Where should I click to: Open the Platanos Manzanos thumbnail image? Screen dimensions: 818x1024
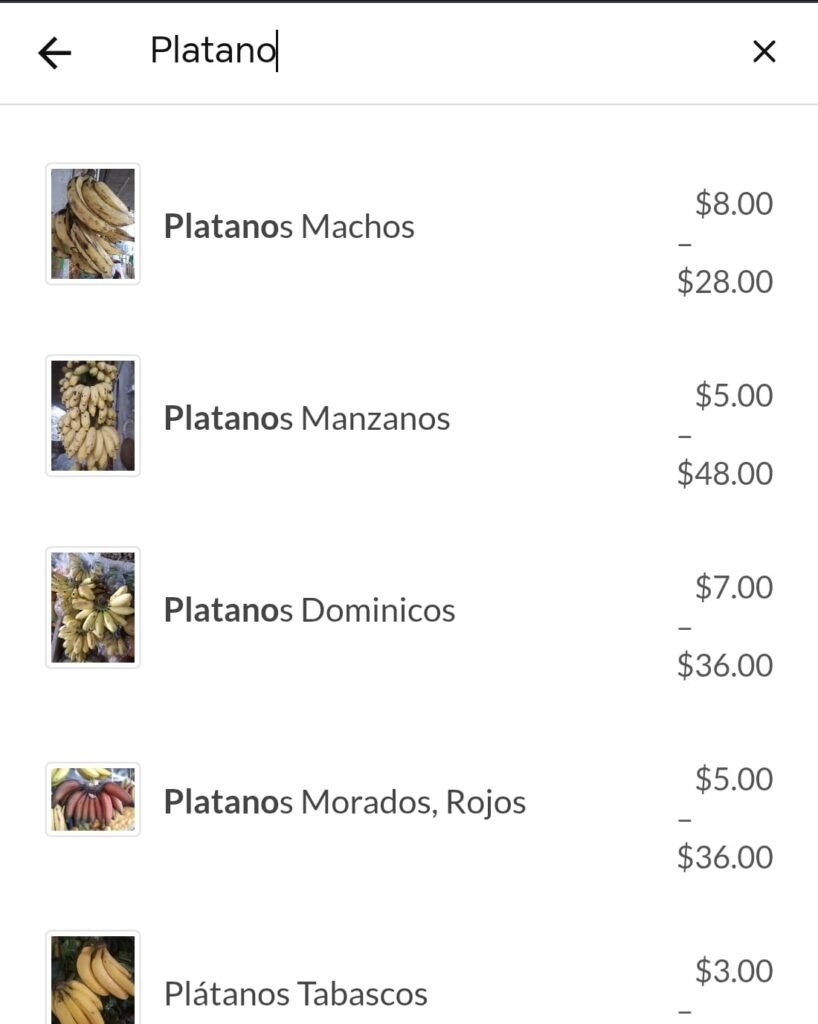[93, 415]
